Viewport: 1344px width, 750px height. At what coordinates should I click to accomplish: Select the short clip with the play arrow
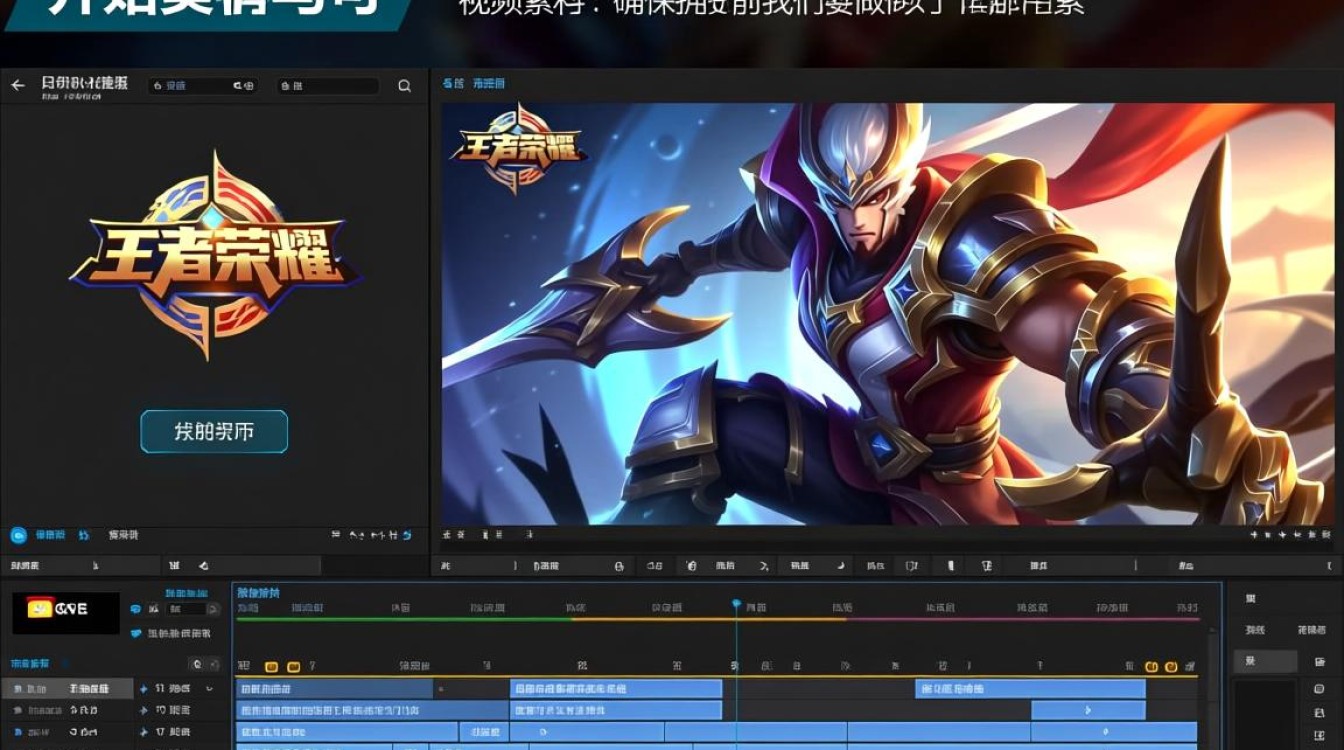click(x=1088, y=710)
